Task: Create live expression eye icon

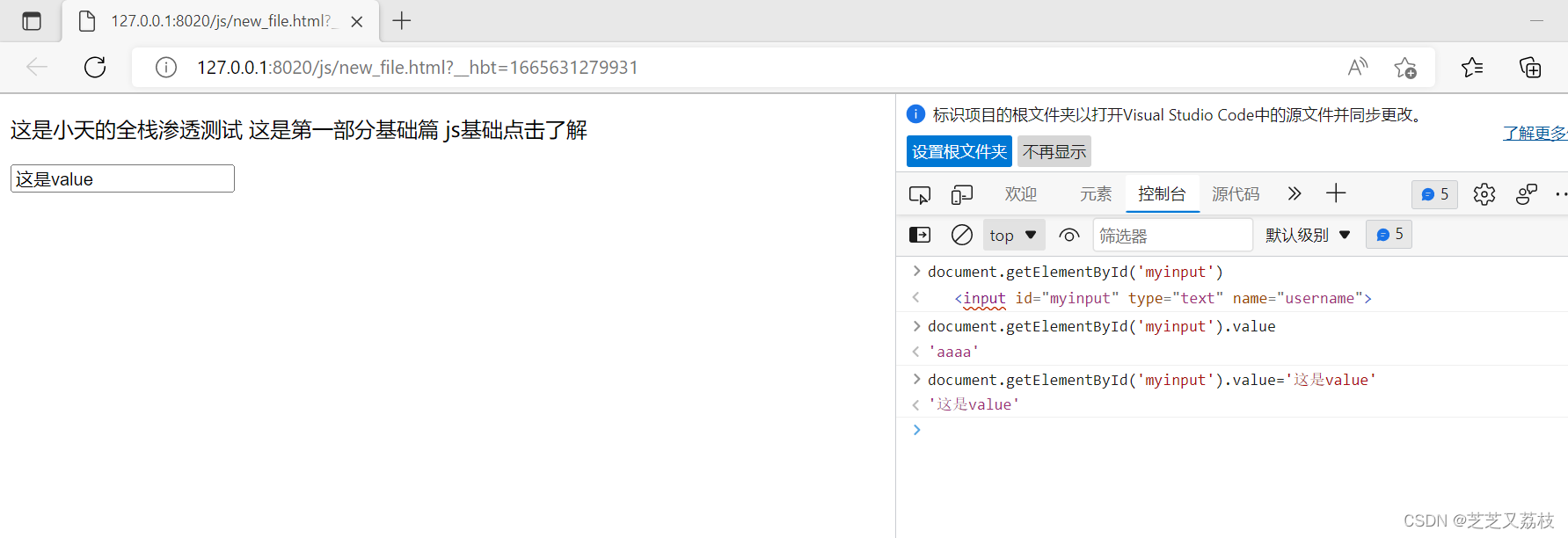Action: point(1069,235)
